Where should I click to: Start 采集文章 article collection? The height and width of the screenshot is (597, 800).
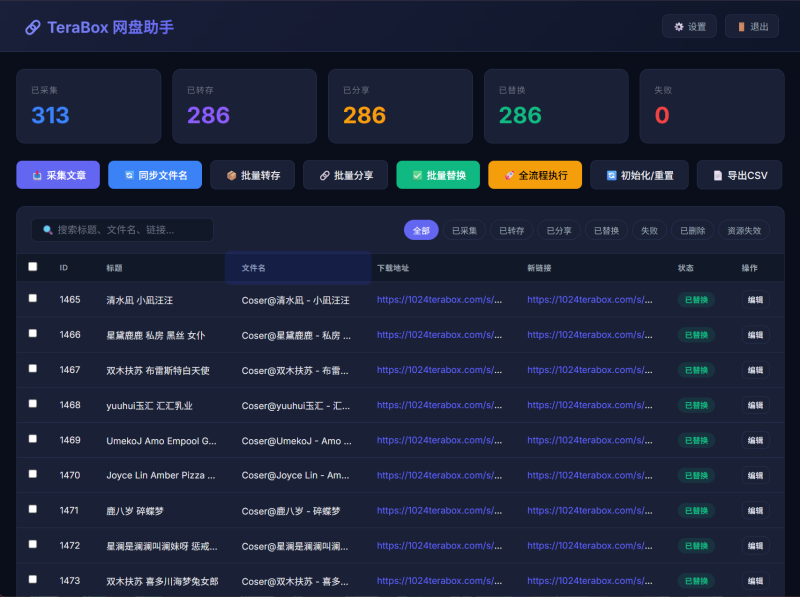[x=58, y=175]
